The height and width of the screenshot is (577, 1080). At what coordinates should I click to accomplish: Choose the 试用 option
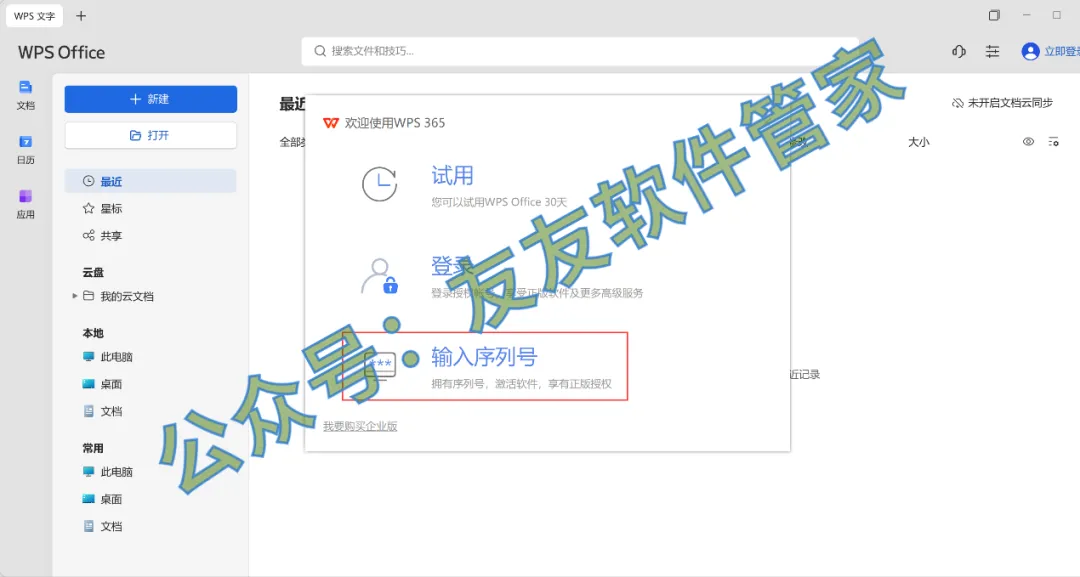coord(453,176)
